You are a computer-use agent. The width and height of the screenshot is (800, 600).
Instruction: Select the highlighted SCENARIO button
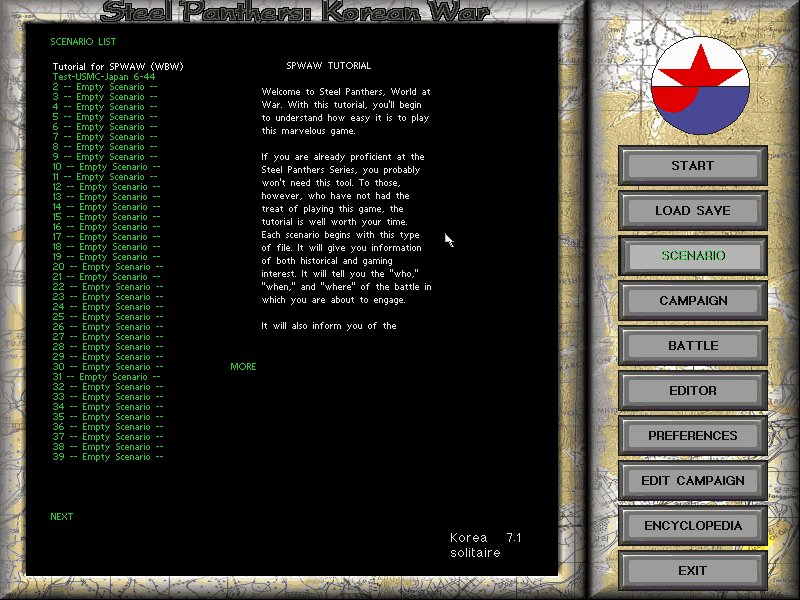tap(693, 255)
